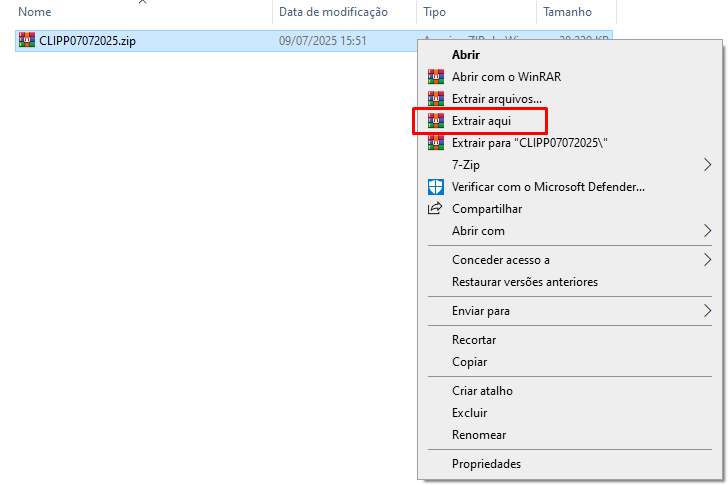
Task: Select Renomear in the context menu
Action: point(478,435)
